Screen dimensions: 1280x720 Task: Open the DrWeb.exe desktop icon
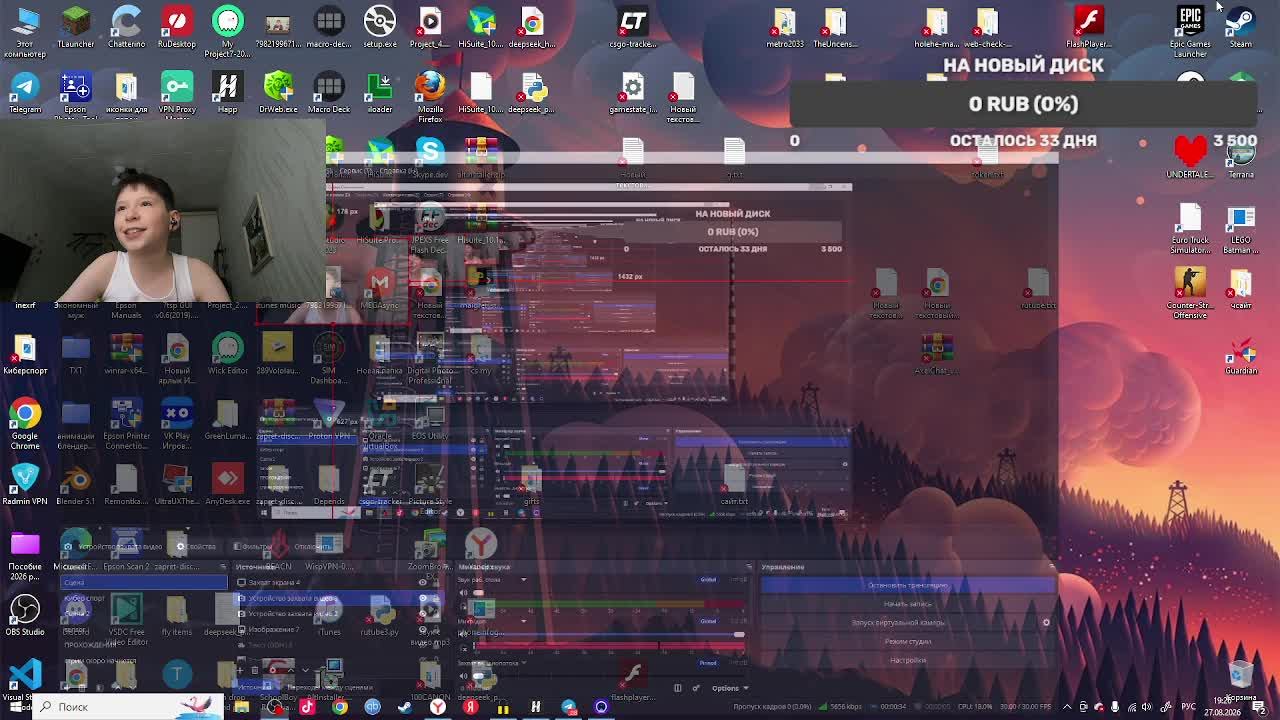coord(278,92)
